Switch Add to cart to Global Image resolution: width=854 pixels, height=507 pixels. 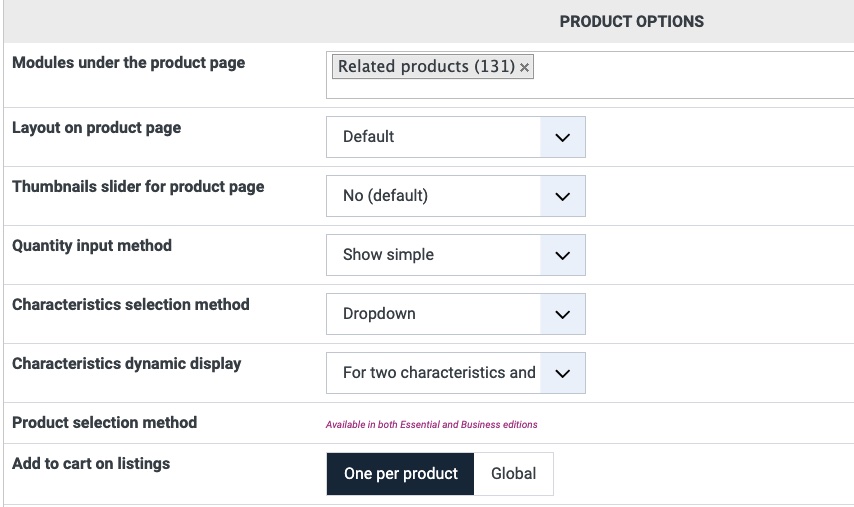[x=513, y=474]
